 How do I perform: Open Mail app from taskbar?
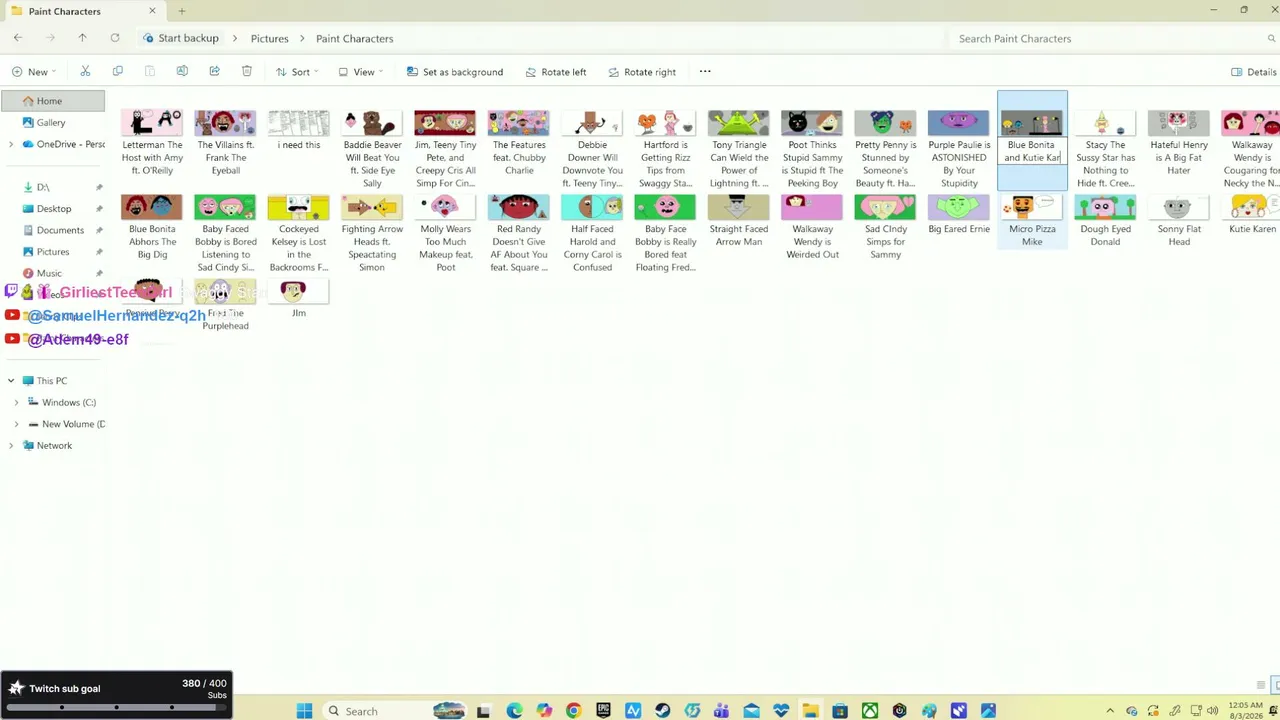coord(751,711)
